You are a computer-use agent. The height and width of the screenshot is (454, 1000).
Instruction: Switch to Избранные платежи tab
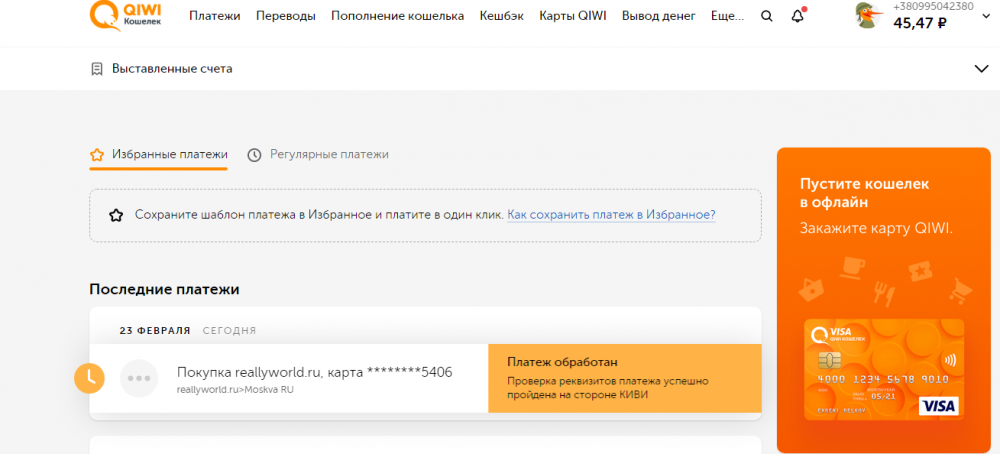158,155
